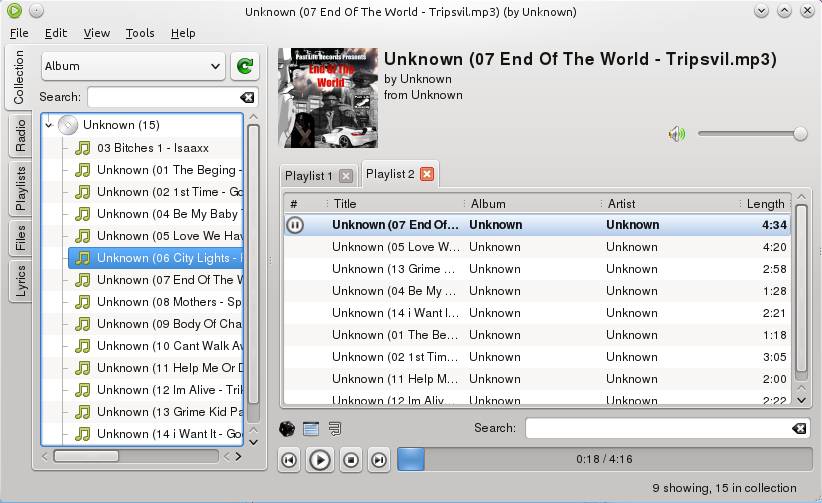Click the green collection refresh button

click(x=245, y=66)
